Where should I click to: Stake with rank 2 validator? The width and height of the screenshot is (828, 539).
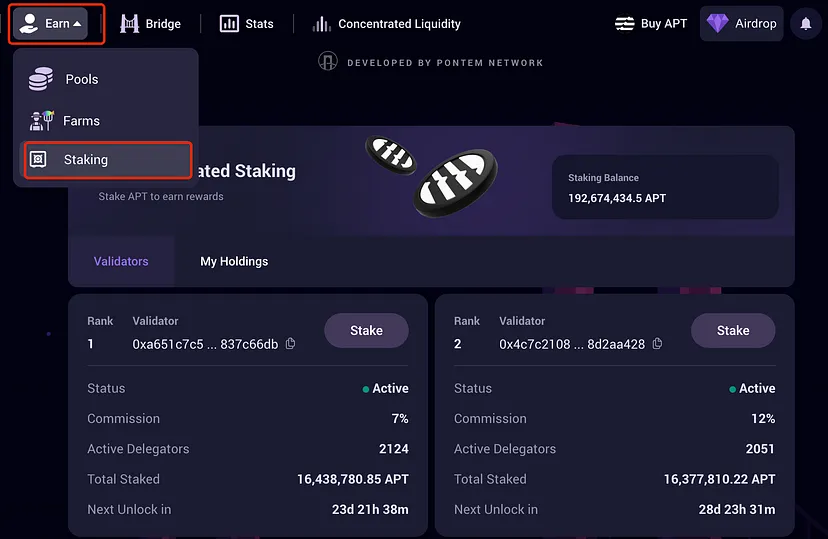tap(733, 330)
